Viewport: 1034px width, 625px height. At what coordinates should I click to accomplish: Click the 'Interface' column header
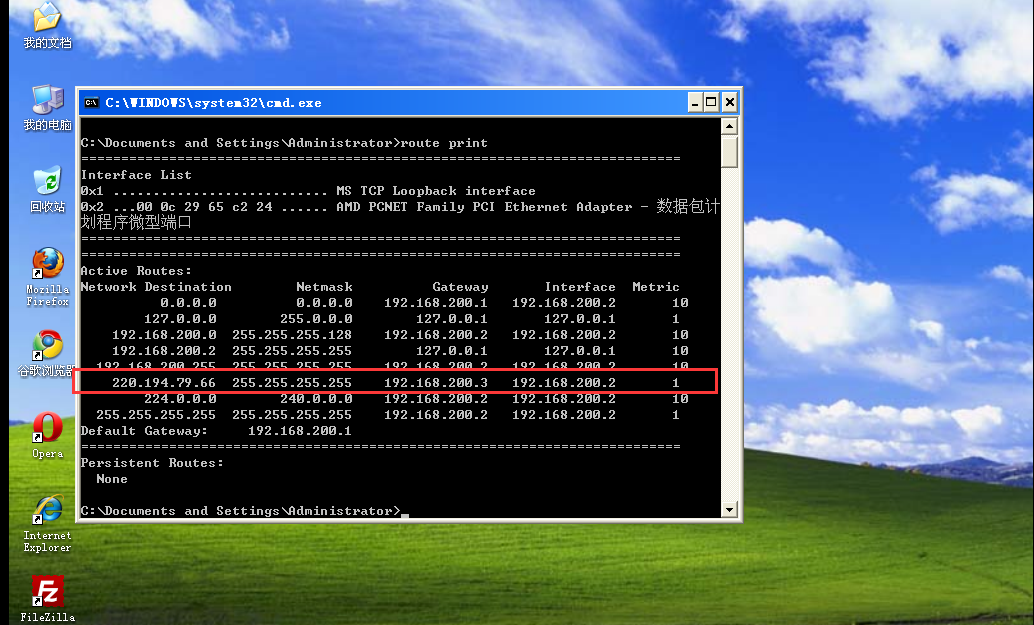point(580,287)
